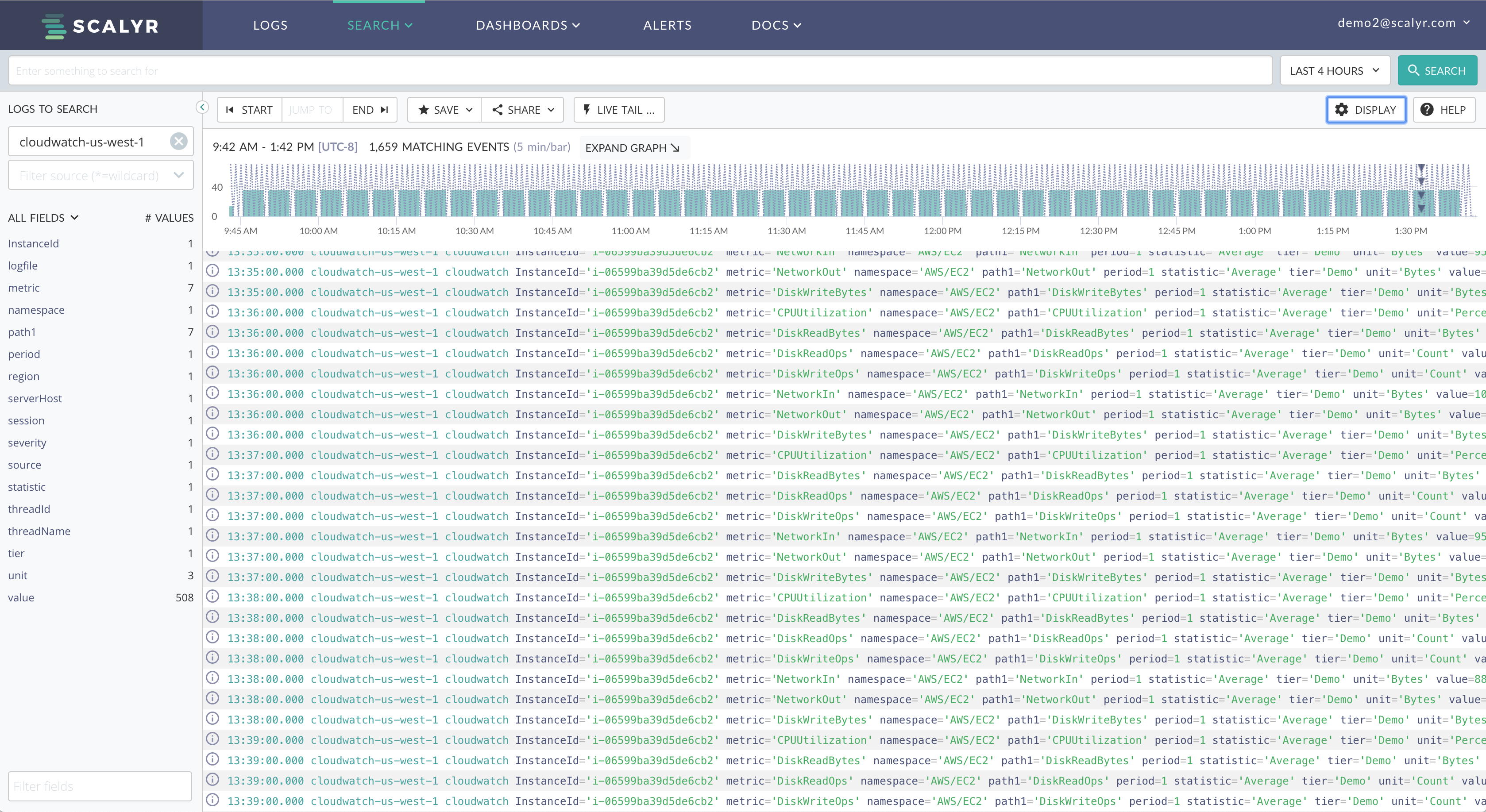Open HELP question mark button

point(1444,110)
